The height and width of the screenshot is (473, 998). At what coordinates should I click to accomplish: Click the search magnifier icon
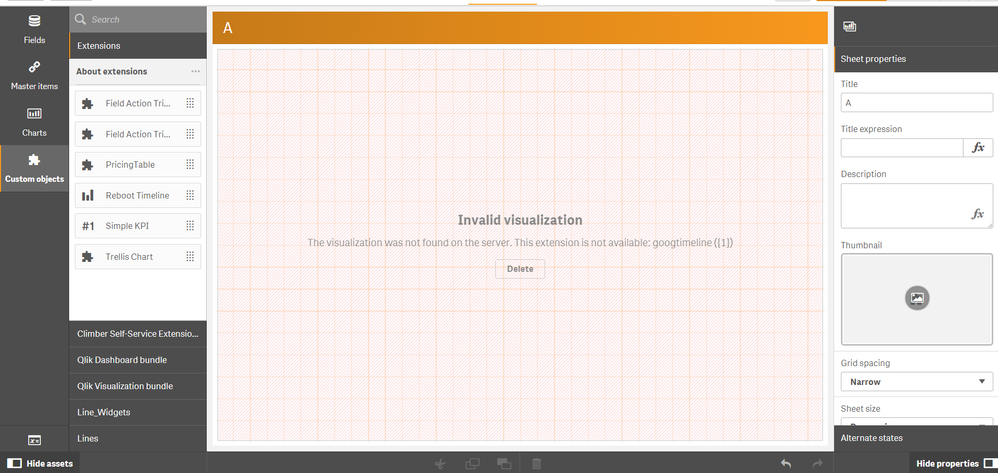tap(80, 19)
